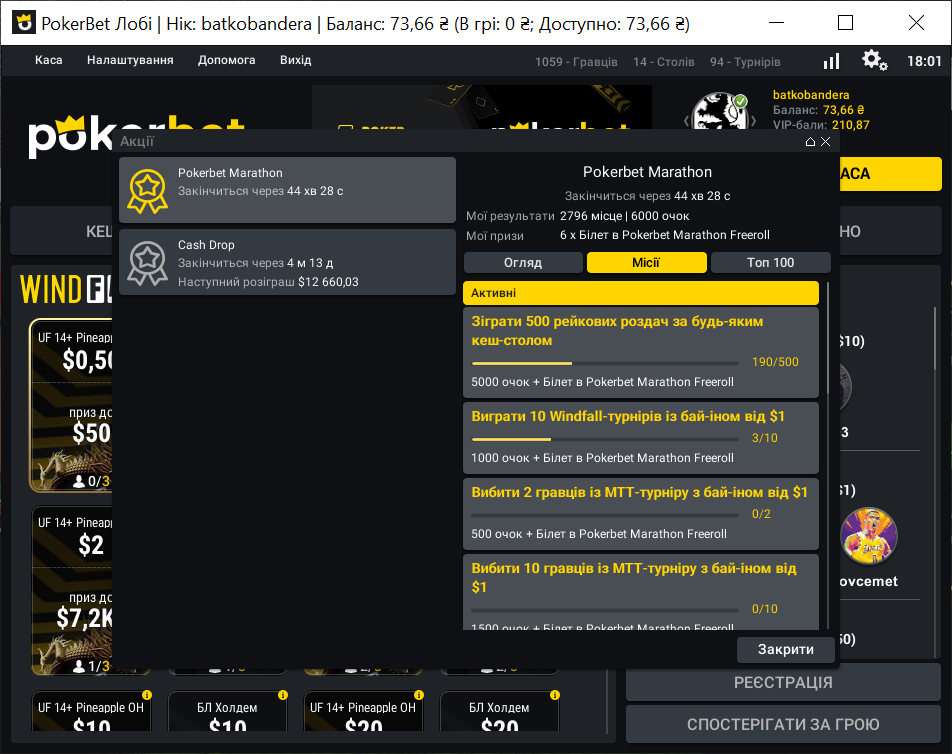Screen dimensions: 952x754
Task: Click the batkobandera username in header
Action: click(811, 95)
